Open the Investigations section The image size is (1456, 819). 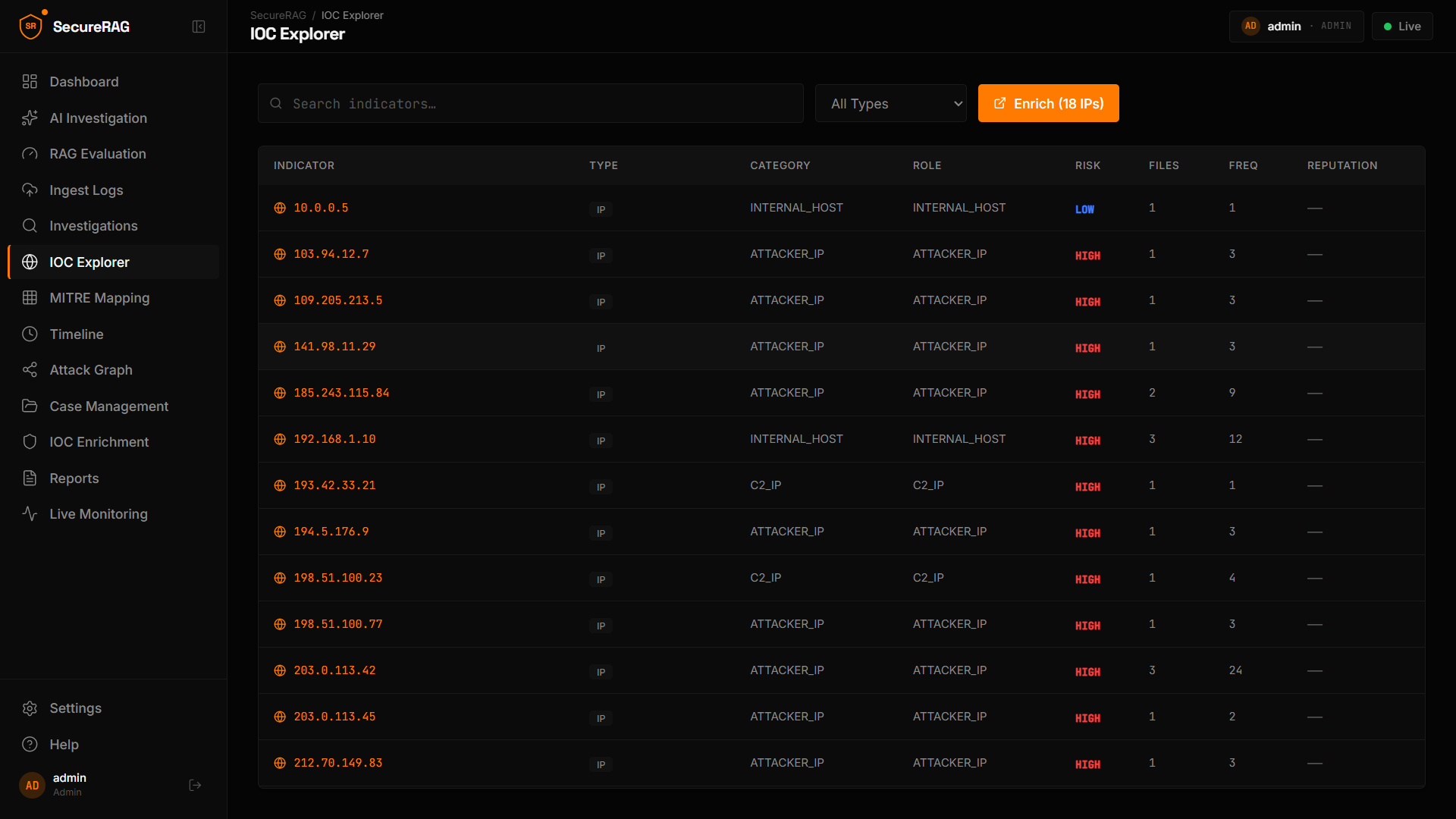point(114,226)
